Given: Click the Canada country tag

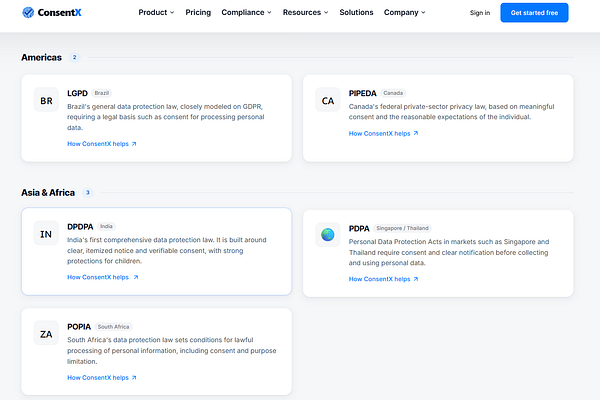Looking at the screenshot, I should (393, 93).
